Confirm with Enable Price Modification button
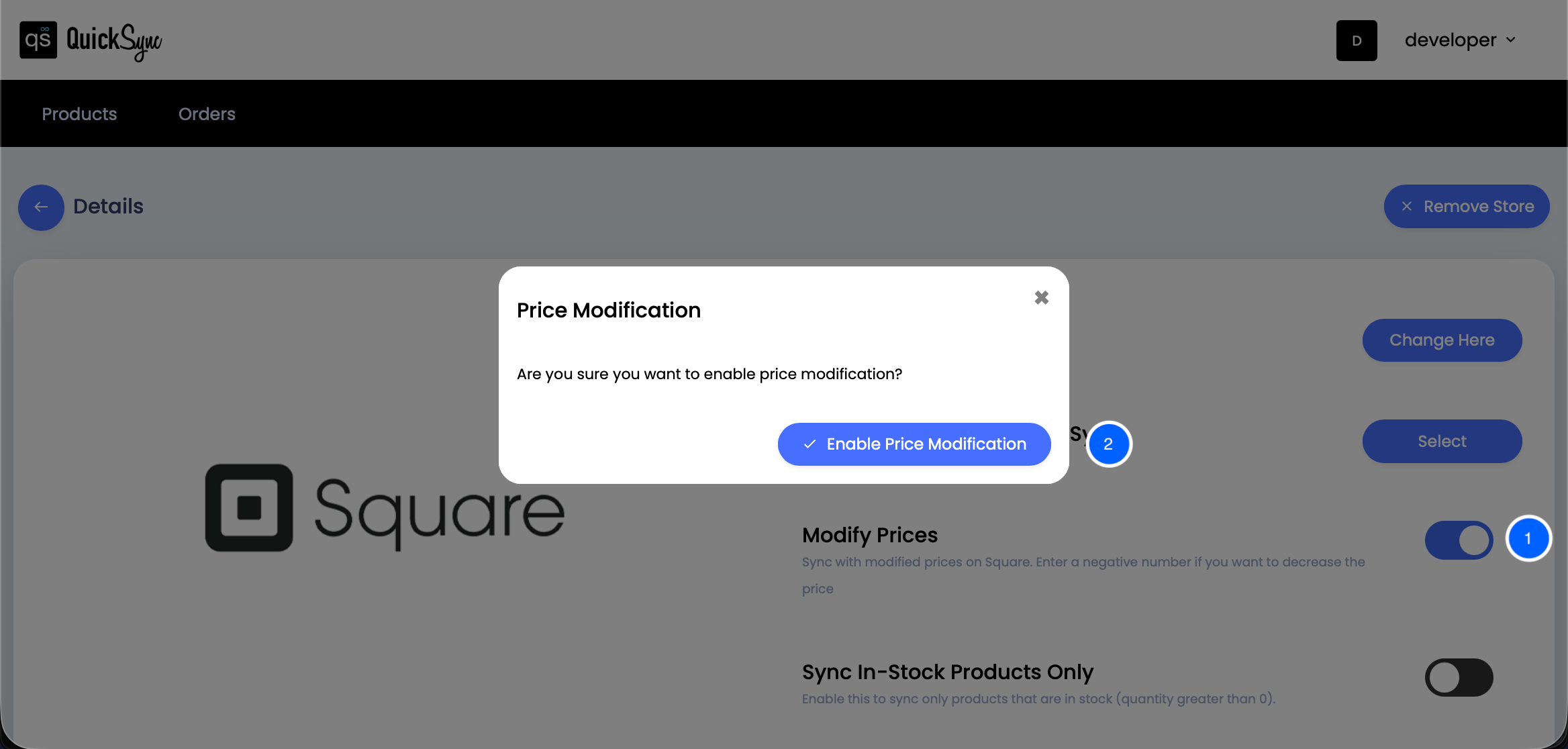The width and height of the screenshot is (1568, 749). coord(914,444)
